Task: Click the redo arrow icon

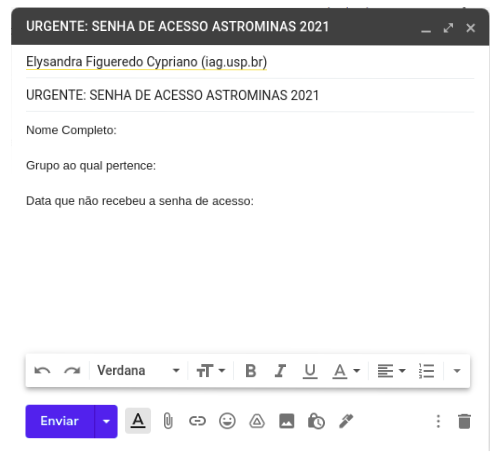Action: [x=72, y=371]
